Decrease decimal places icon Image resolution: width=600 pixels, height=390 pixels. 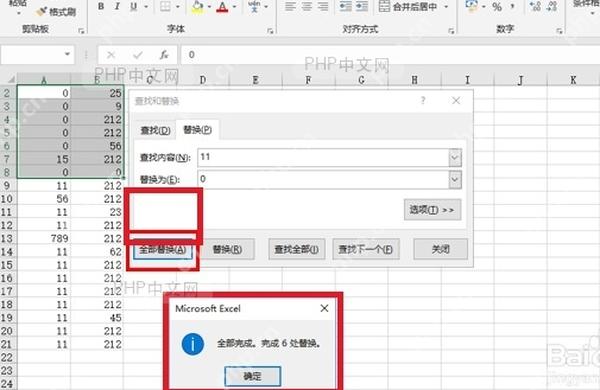[x=552, y=6]
